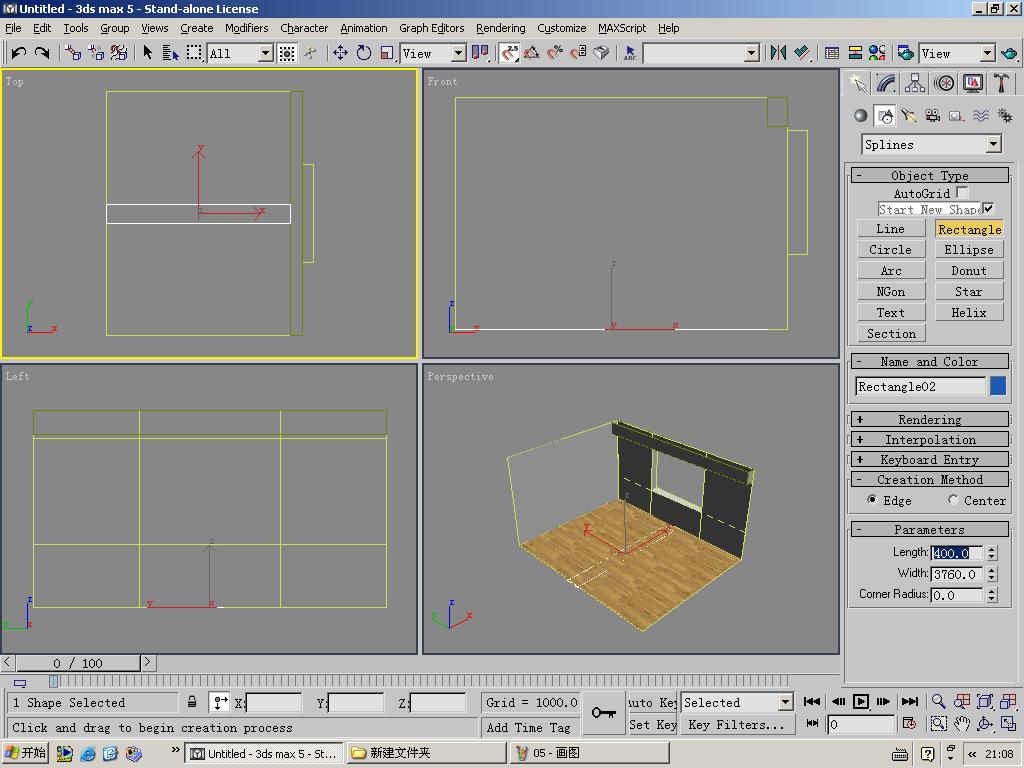1024x768 pixels.
Task: Expand the Keyboard Entry rollout
Action: (x=929, y=460)
